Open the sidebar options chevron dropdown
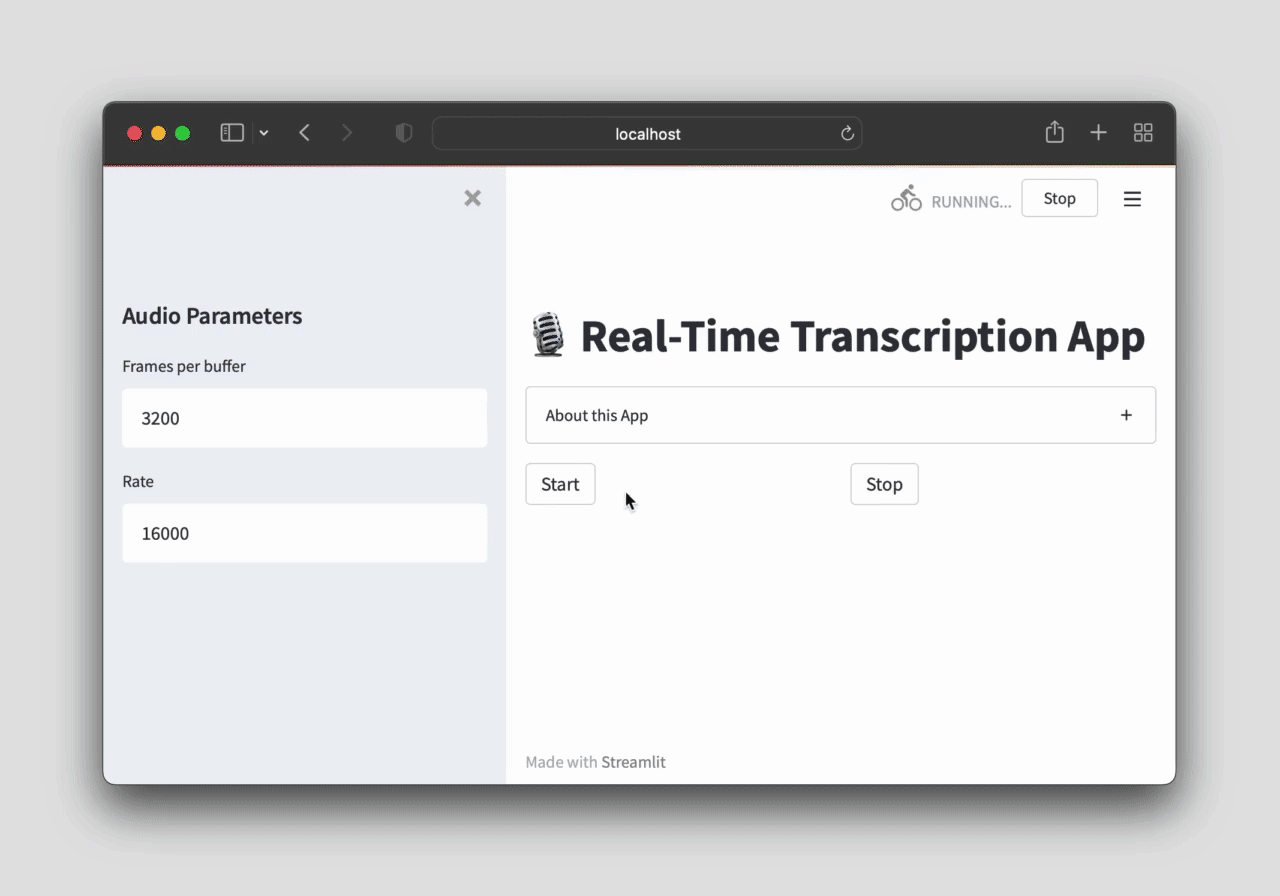Image resolution: width=1280 pixels, height=896 pixels. click(264, 133)
